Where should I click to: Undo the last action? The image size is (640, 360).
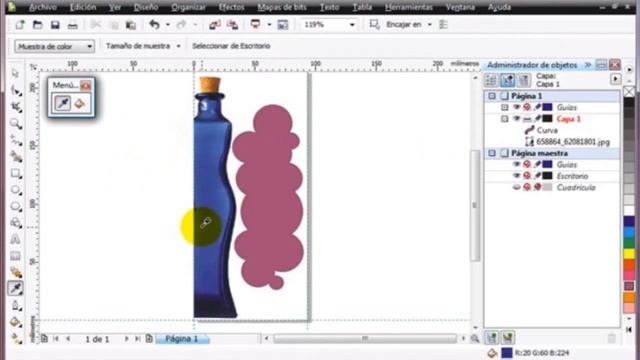(x=154, y=24)
